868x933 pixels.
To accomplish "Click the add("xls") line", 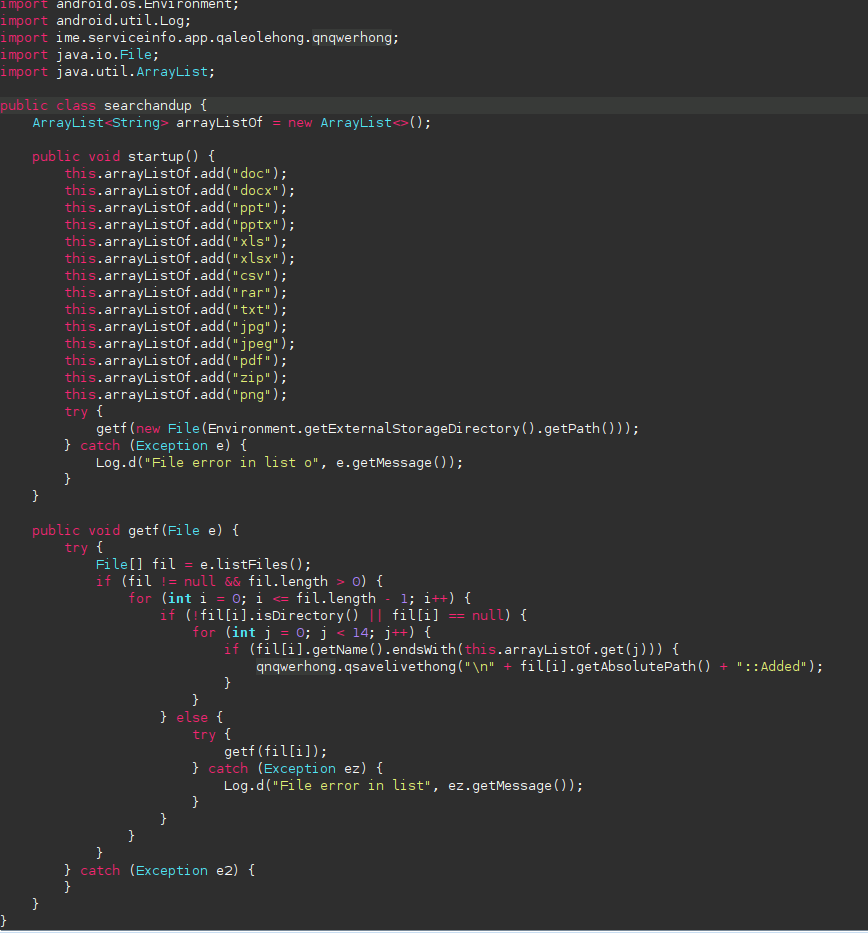I will coord(176,242).
